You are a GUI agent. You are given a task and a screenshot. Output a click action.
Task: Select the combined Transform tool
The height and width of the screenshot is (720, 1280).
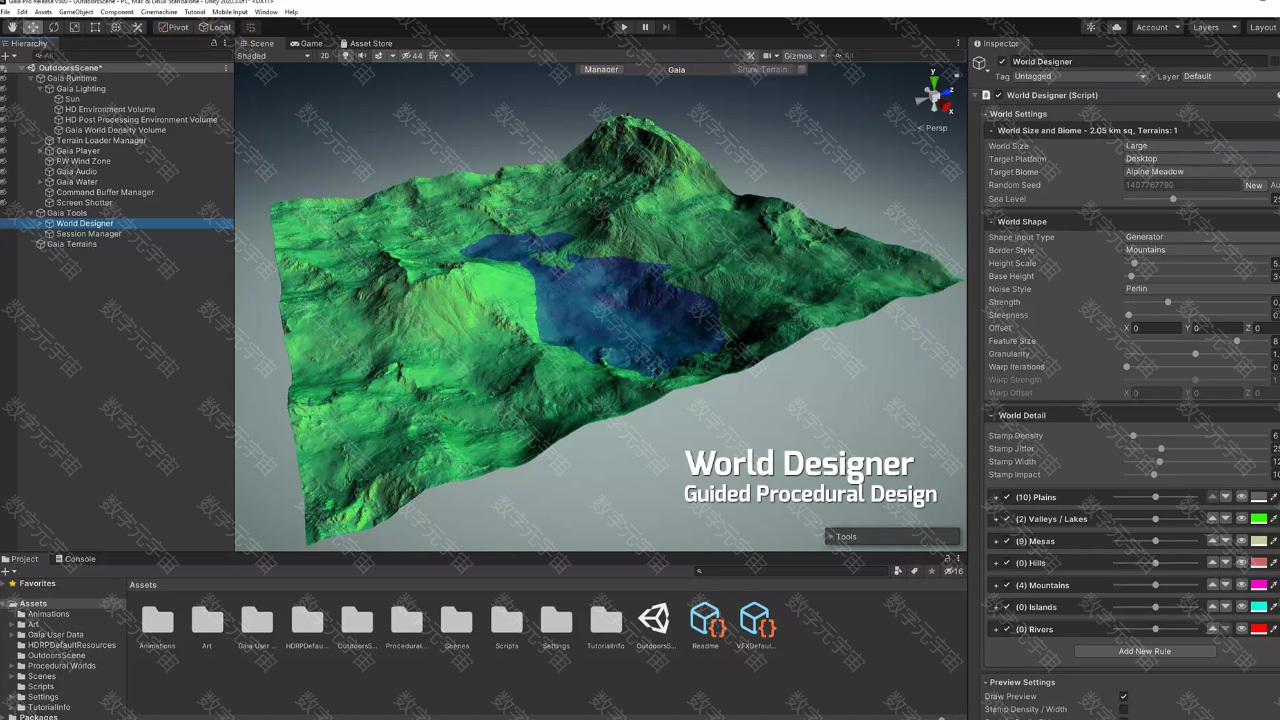pyautogui.click(x=117, y=27)
